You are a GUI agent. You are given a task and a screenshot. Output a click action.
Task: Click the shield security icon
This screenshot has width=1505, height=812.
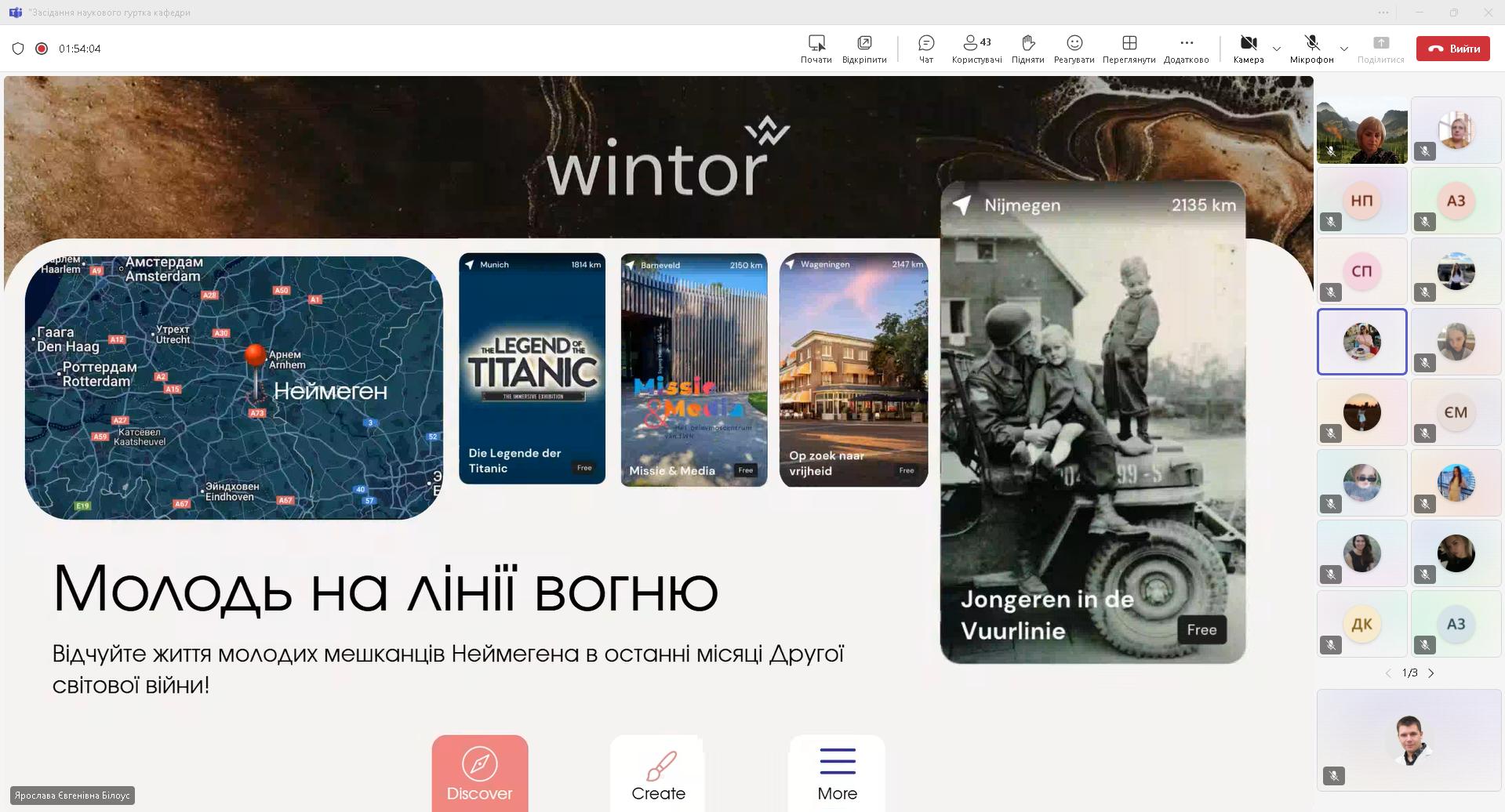(x=18, y=49)
